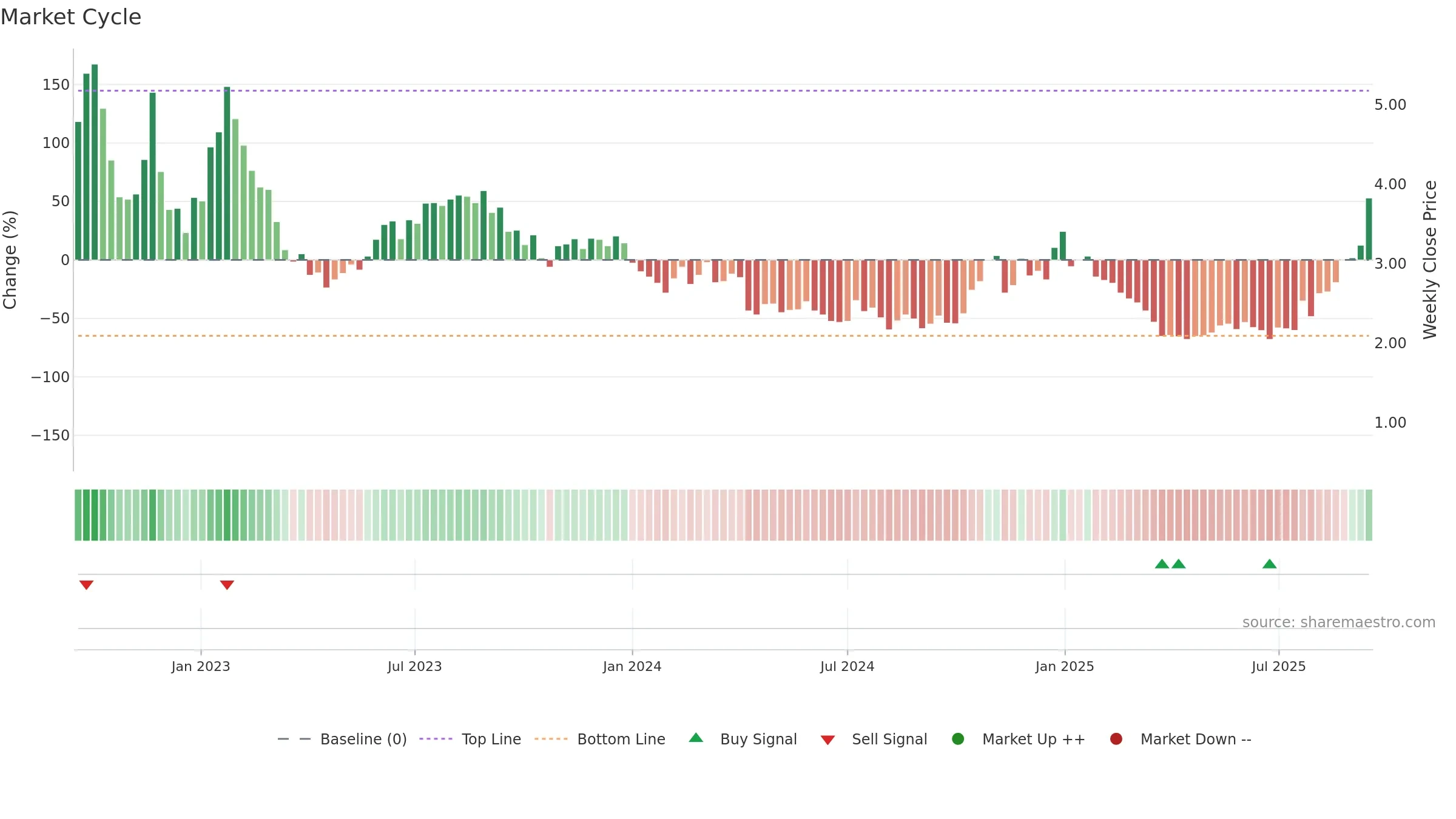1456x819 pixels.
Task: Click the red Sell Signal triangle in the legend
Action: tap(827, 740)
